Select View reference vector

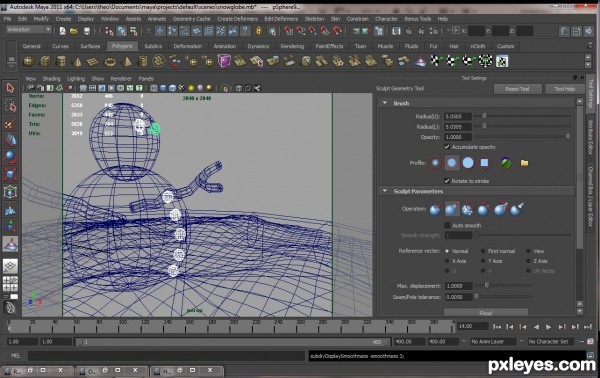[528, 251]
